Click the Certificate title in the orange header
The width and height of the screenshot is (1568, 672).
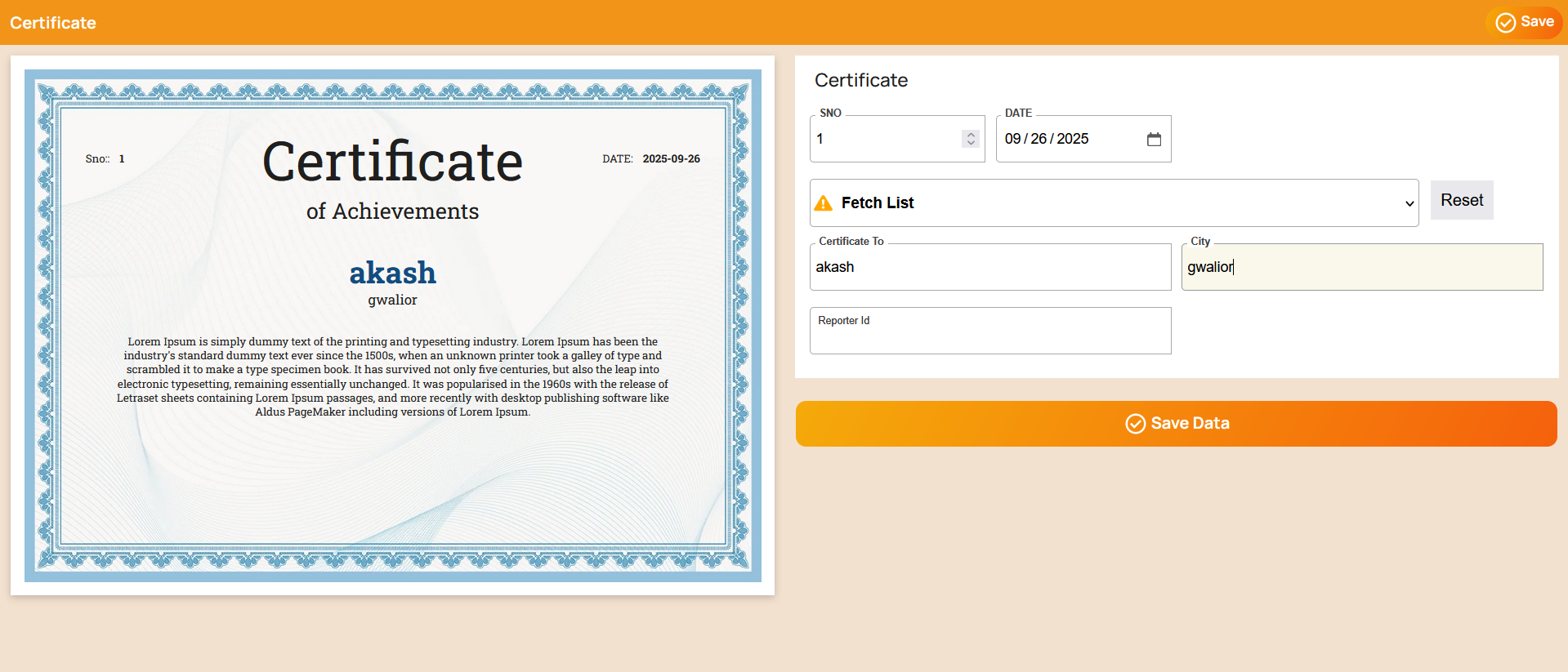tap(53, 23)
